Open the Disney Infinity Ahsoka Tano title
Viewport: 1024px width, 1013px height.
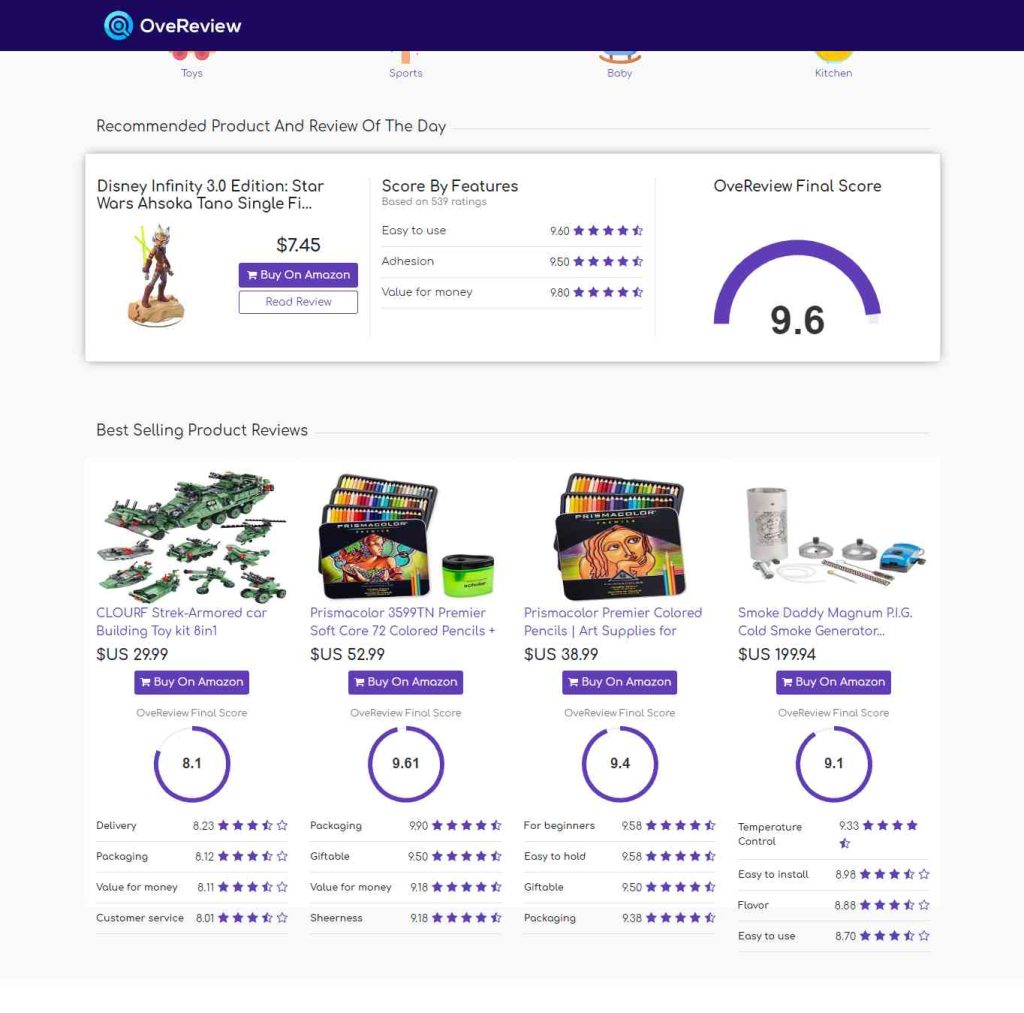click(210, 195)
